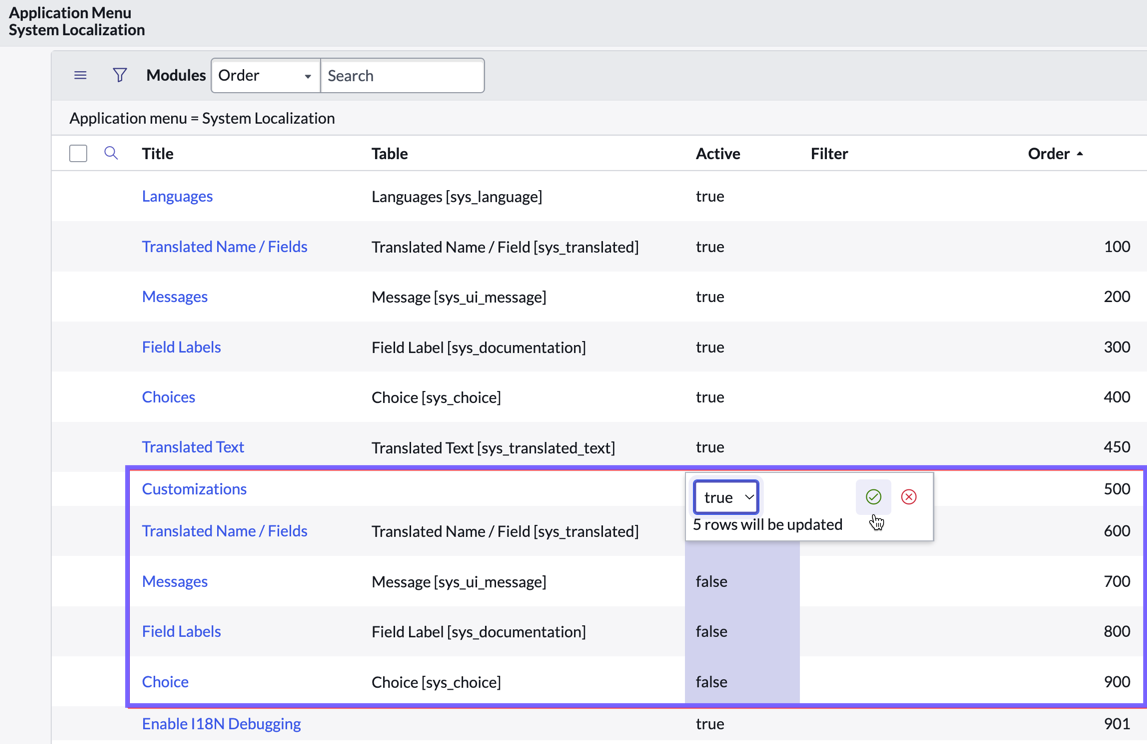Open the Customizations module link
This screenshot has height=744, width=1147.
(194, 489)
